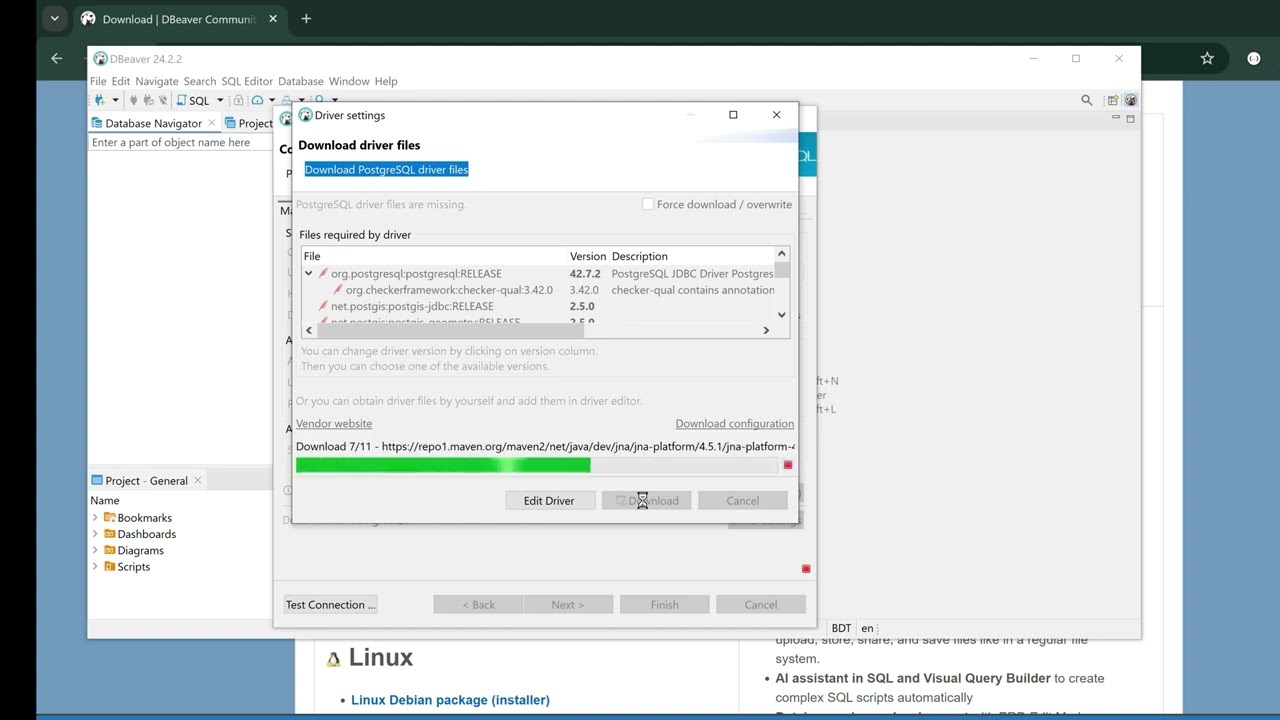The image size is (1280, 720).
Task: Click the Test Connection button
Action: coord(331,604)
